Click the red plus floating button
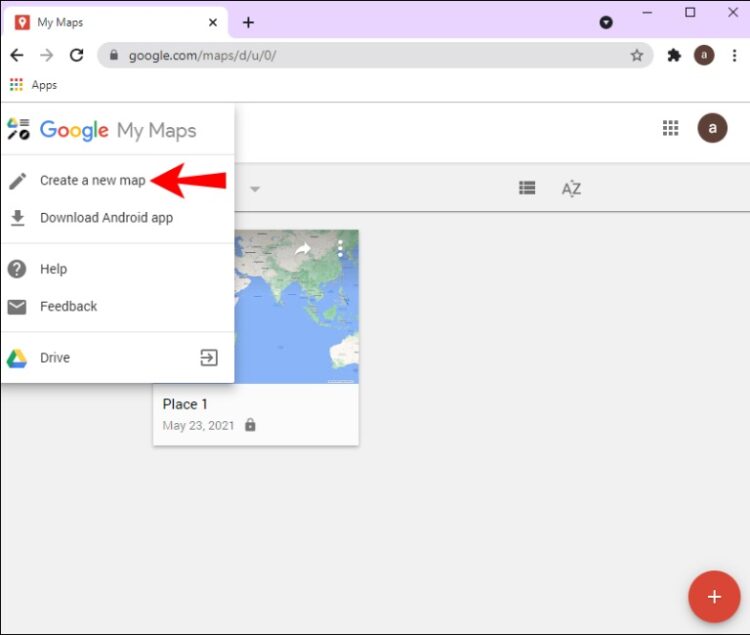The image size is (750, 635). tap(714, 597)
